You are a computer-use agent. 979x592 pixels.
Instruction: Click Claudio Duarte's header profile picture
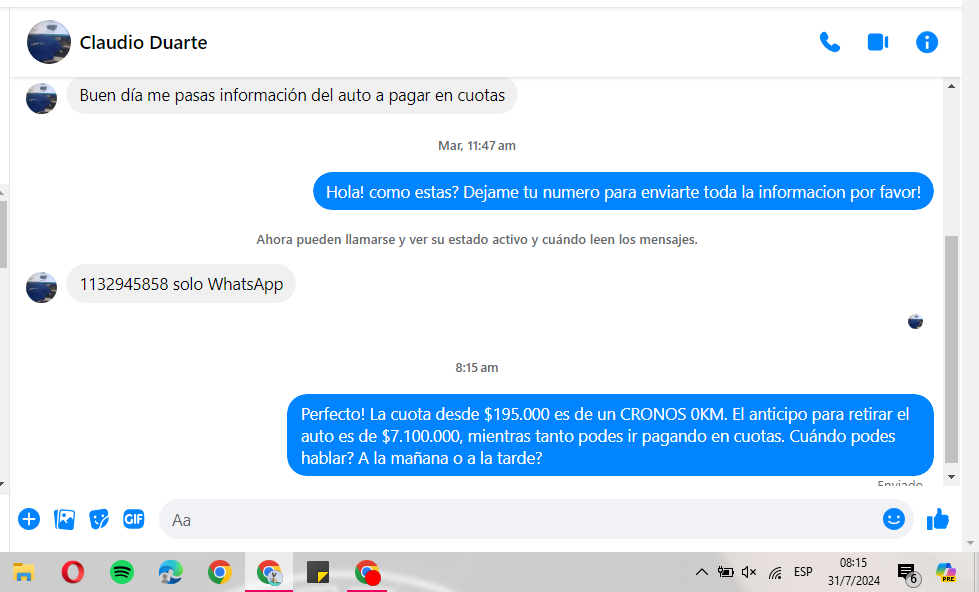coord(48,42)
